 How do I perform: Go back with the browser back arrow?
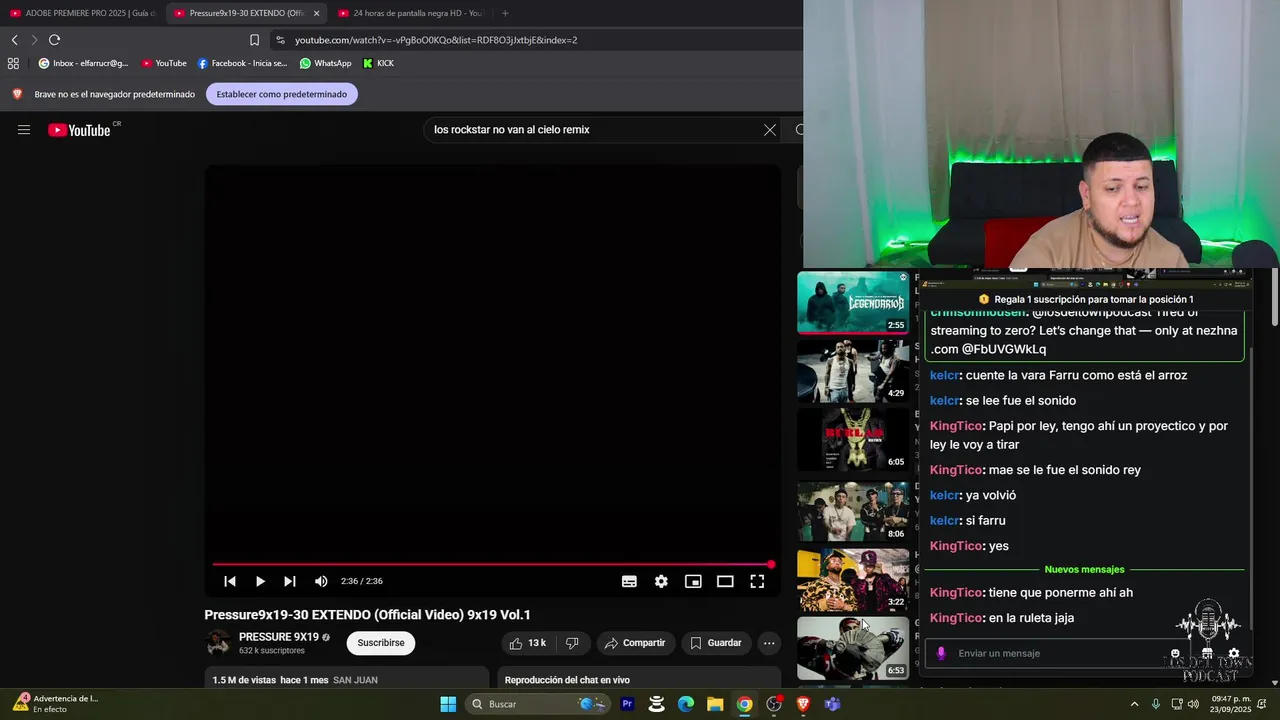point(14,40)
